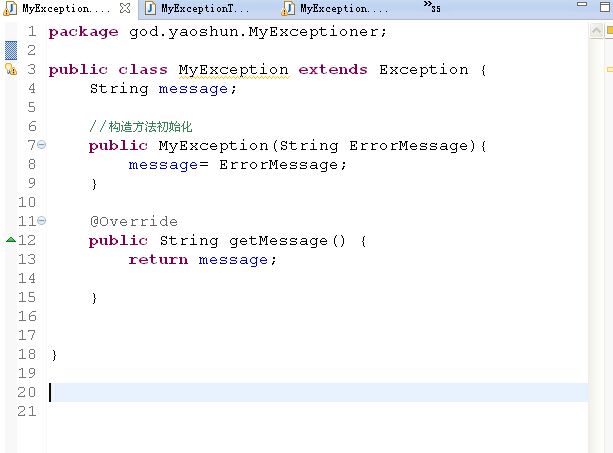613x453 pixels.
Task: Place the cursor on empty line 20
Action: pos(300,392)
